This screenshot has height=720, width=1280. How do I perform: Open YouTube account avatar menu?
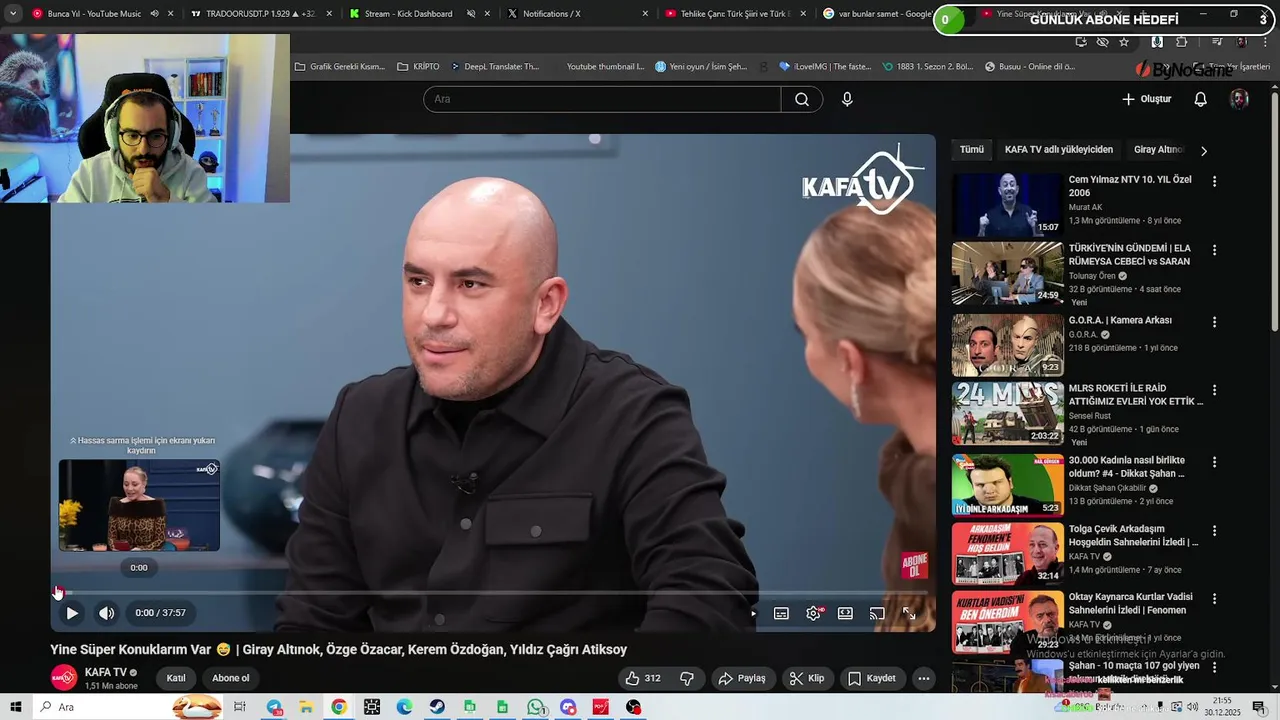[1239, 99]
